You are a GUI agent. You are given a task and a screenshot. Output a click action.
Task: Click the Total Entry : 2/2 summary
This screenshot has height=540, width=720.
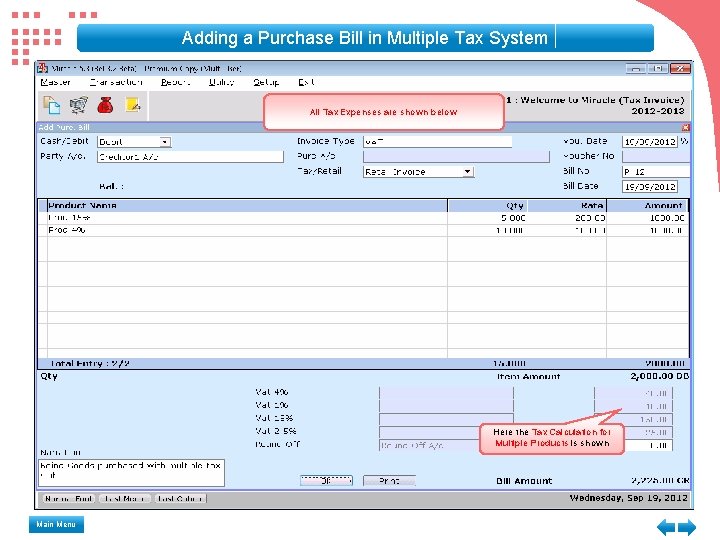click(x=90, y=364)
